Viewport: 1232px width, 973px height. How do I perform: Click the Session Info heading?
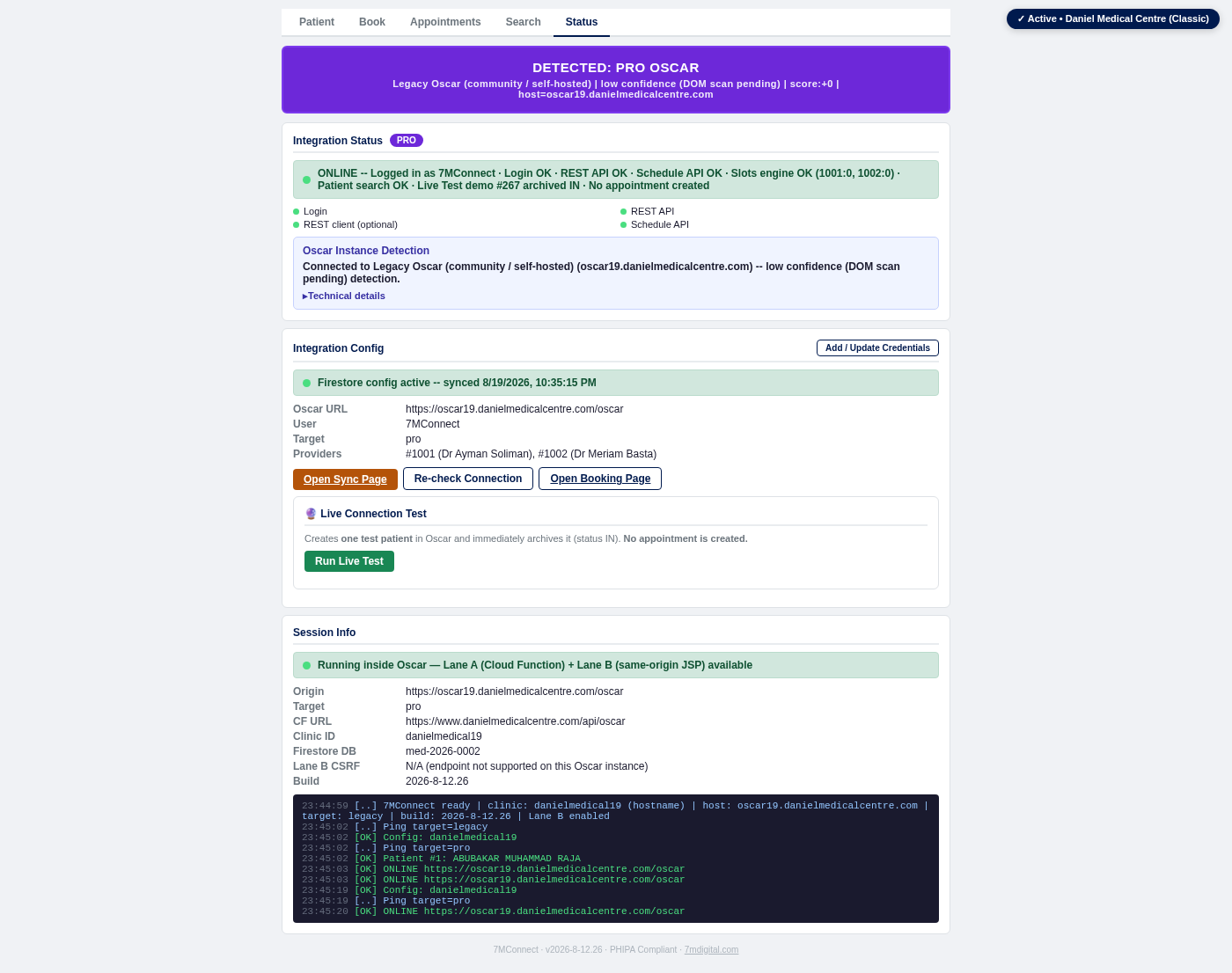pyautogui.click(x=324, y=633)
